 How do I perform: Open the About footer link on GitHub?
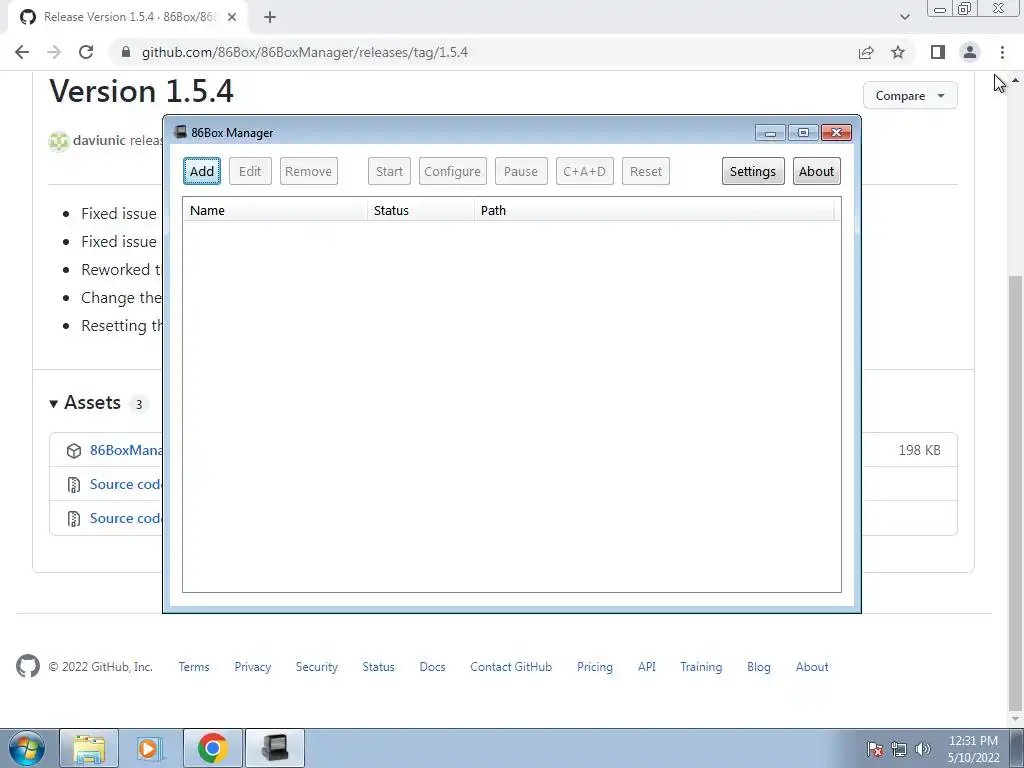[812, 667]
